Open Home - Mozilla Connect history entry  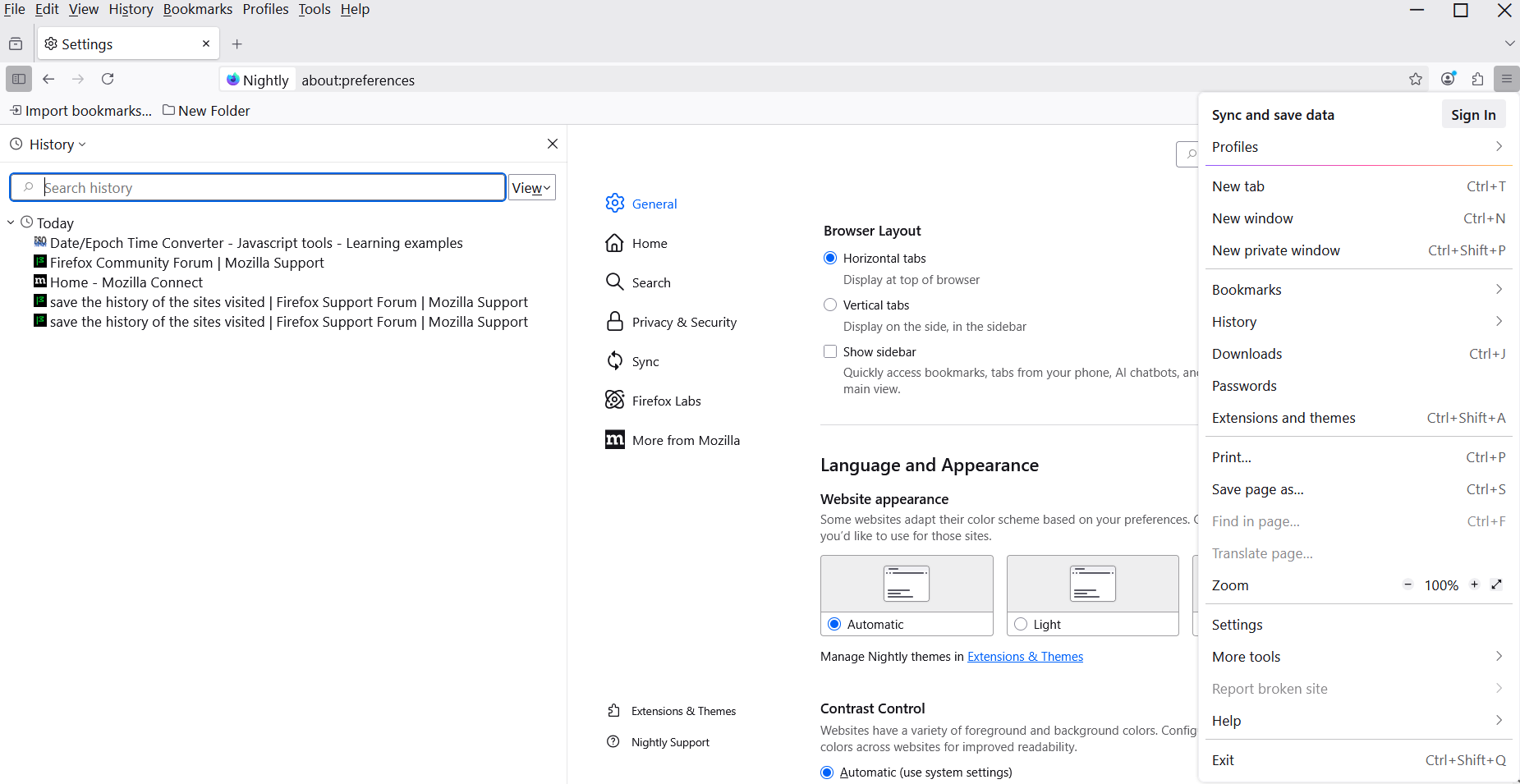pos(117,282)
